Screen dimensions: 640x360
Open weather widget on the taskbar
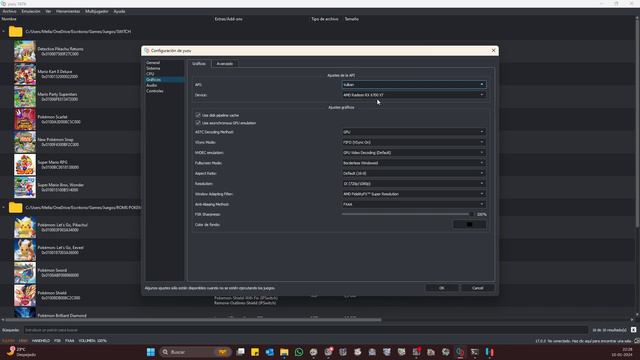[21, 352]
